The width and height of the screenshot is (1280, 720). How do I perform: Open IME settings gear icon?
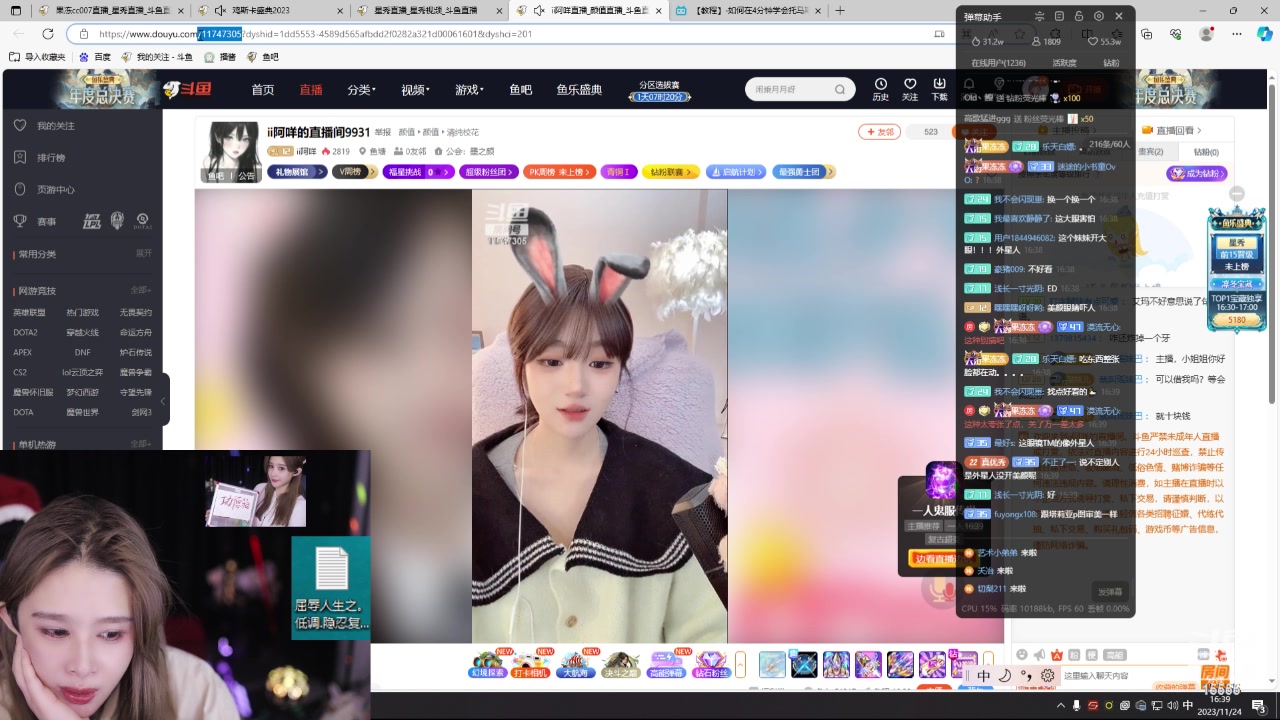click(1047, 676)
